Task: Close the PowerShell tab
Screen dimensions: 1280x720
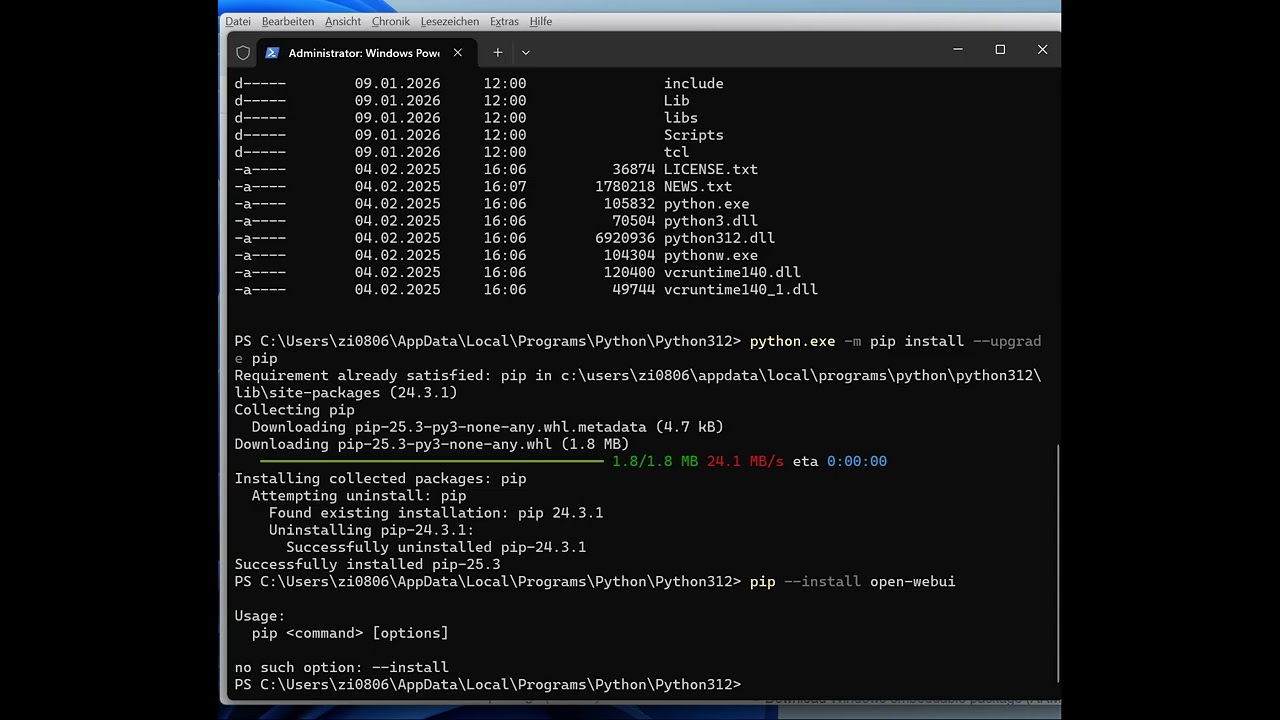Action: [458, 52]
